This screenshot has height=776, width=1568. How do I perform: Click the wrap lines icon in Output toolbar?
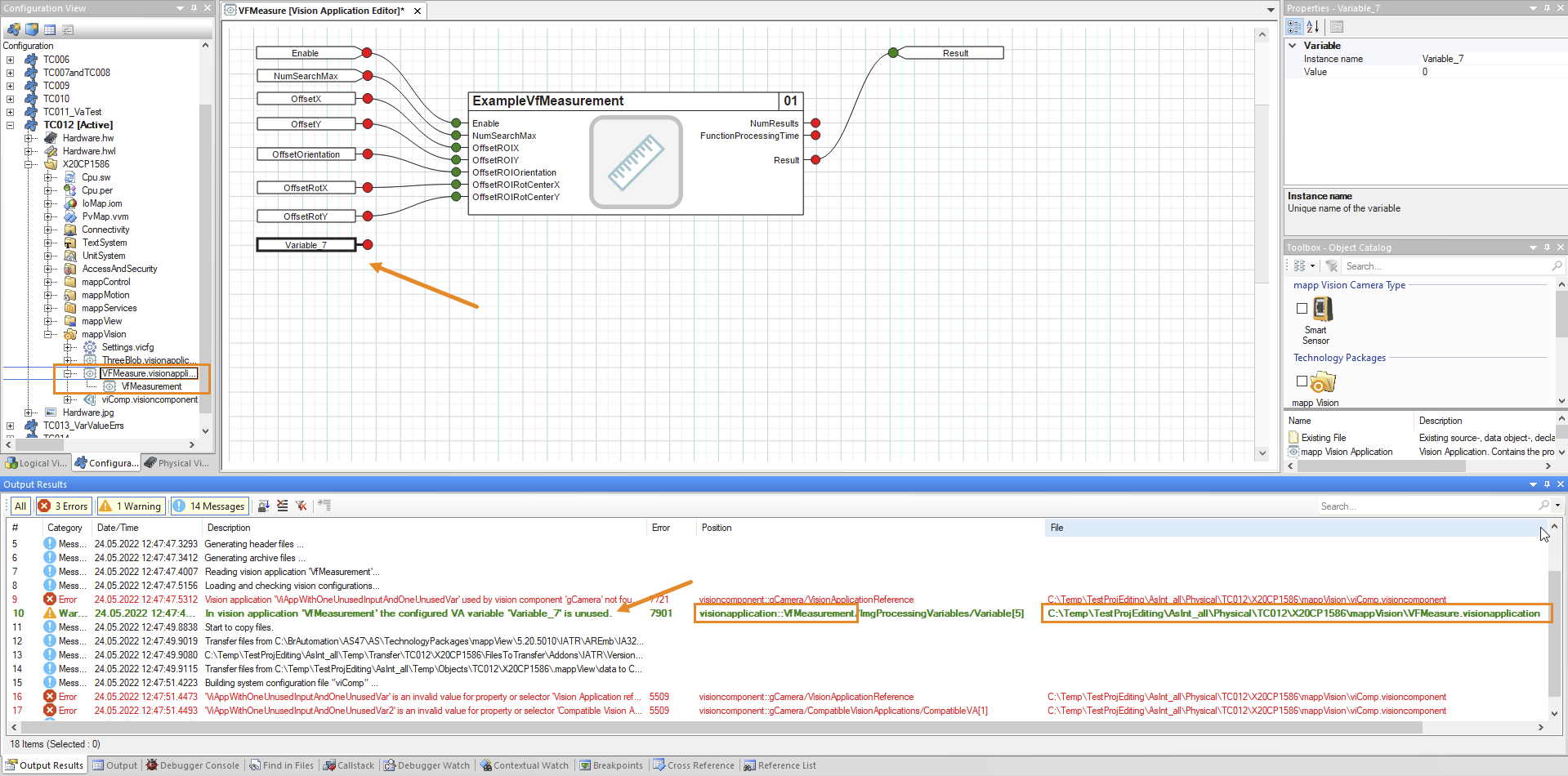coord(324,506)
